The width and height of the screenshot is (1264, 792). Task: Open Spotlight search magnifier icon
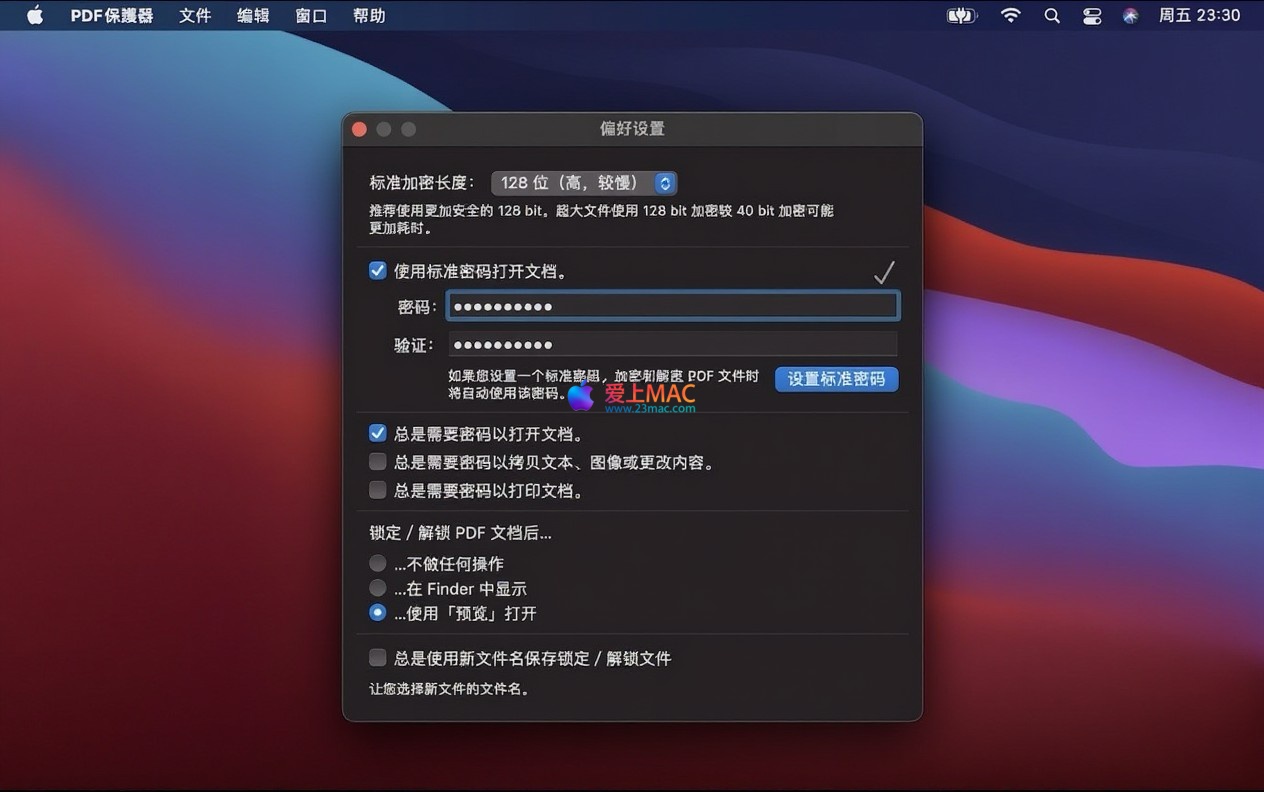tap(1052, 15)
